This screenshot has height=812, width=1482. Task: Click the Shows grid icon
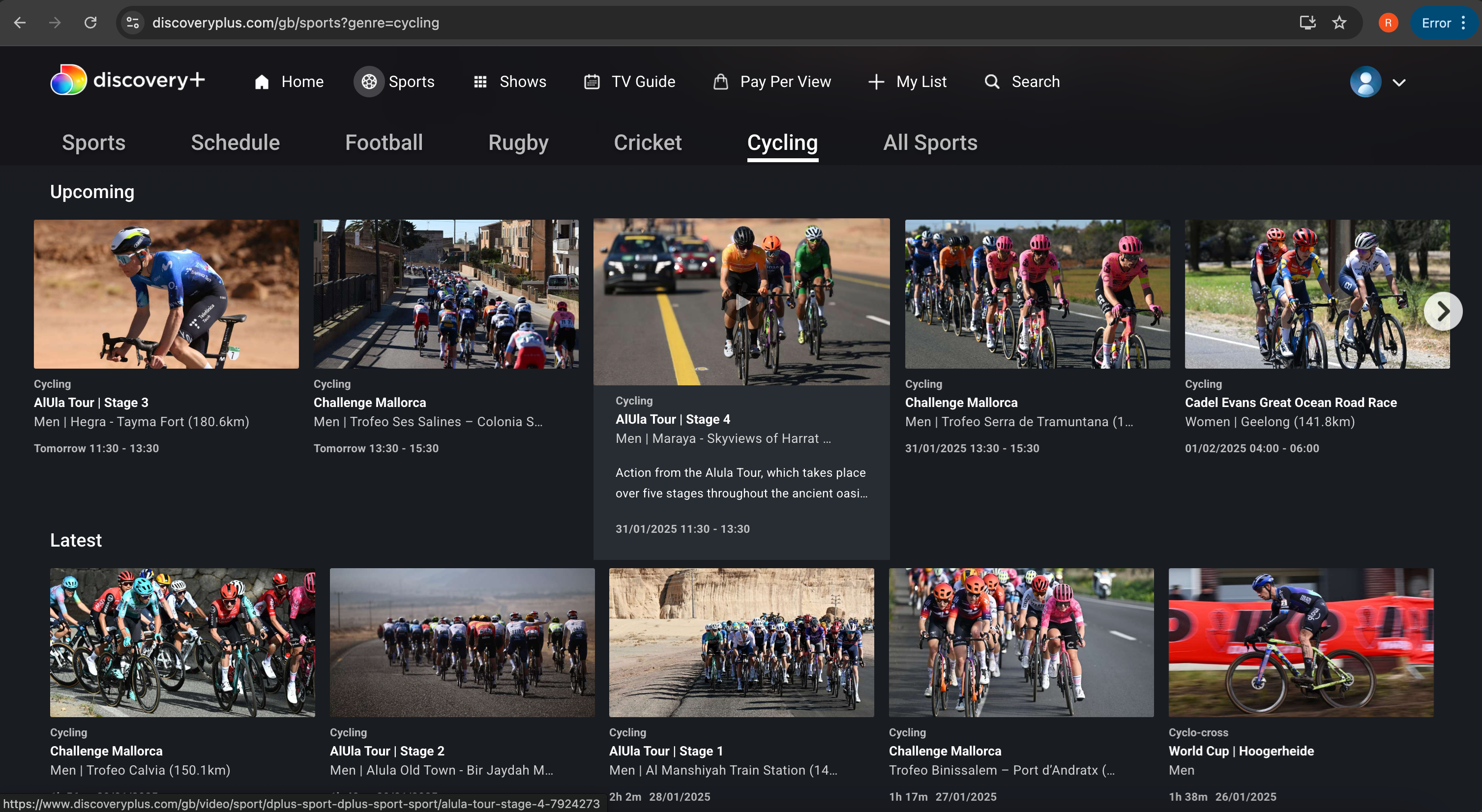(480, 82)
